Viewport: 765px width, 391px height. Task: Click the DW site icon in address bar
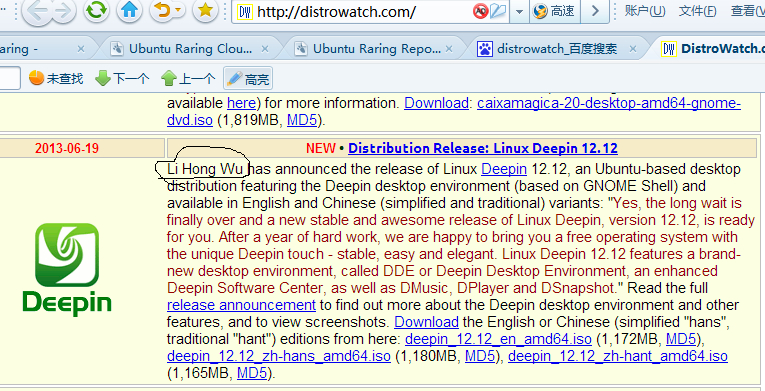244,11
